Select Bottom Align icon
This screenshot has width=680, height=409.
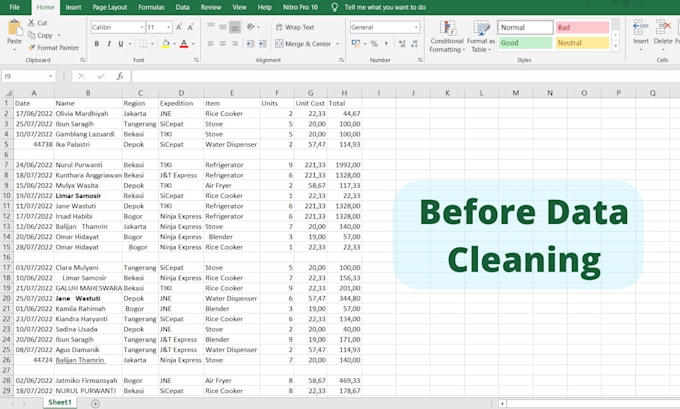[x=235, y=27]
